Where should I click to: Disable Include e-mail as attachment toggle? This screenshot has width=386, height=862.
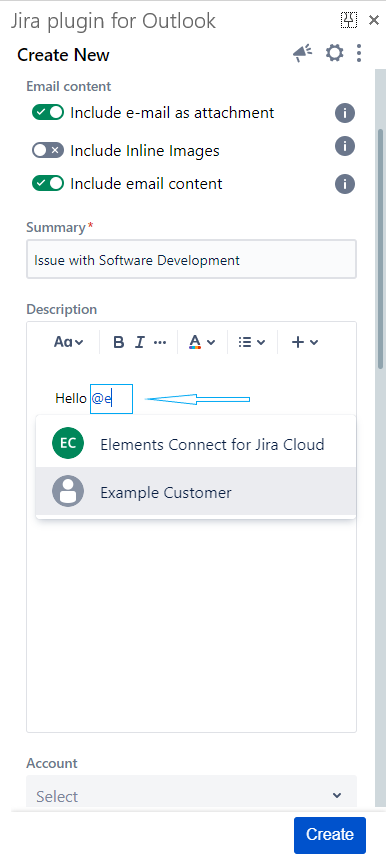[x=48, y=113]
